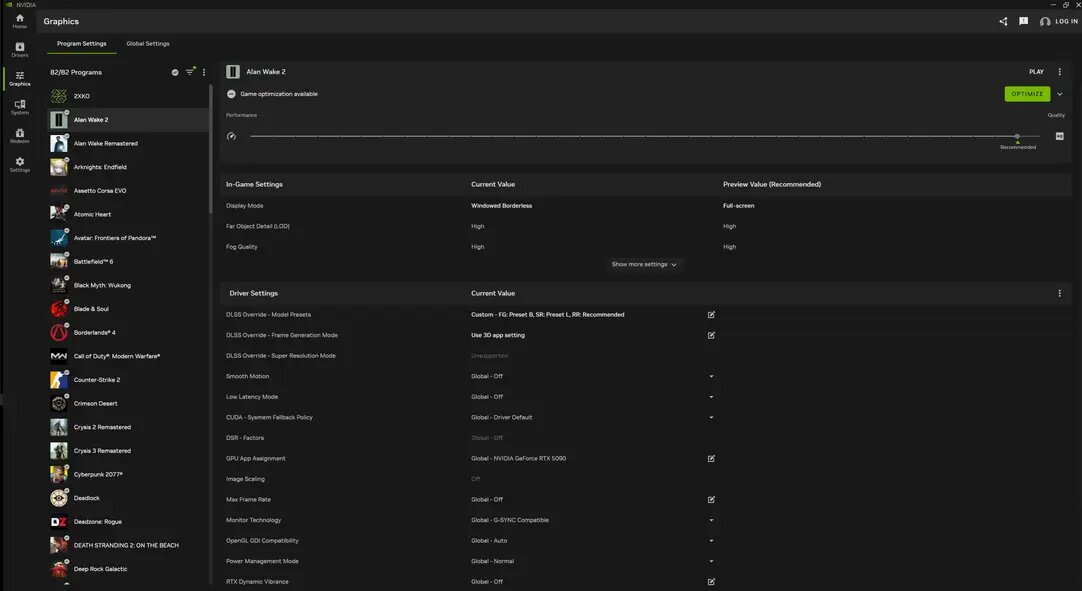Expand the Smooth Motion dropdown
This screenshot has width=1082, height=591.
pyautogui.click(x=711, y=376)
